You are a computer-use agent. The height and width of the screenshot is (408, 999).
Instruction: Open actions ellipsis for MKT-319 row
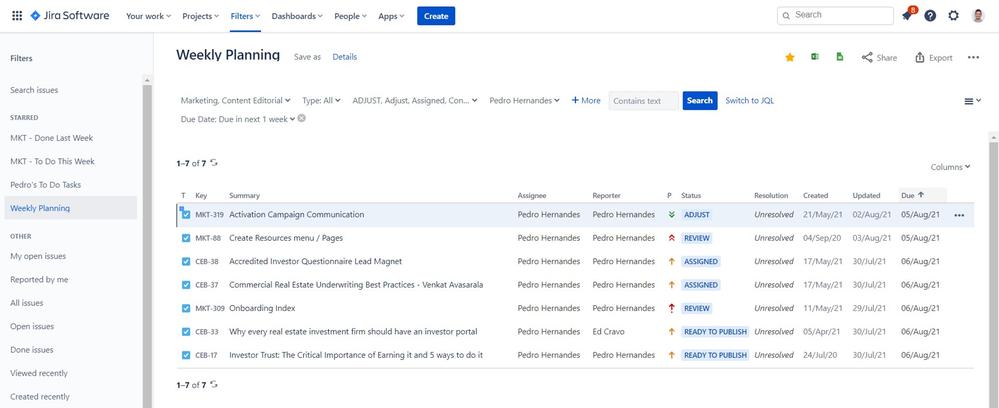click(959, 215)
